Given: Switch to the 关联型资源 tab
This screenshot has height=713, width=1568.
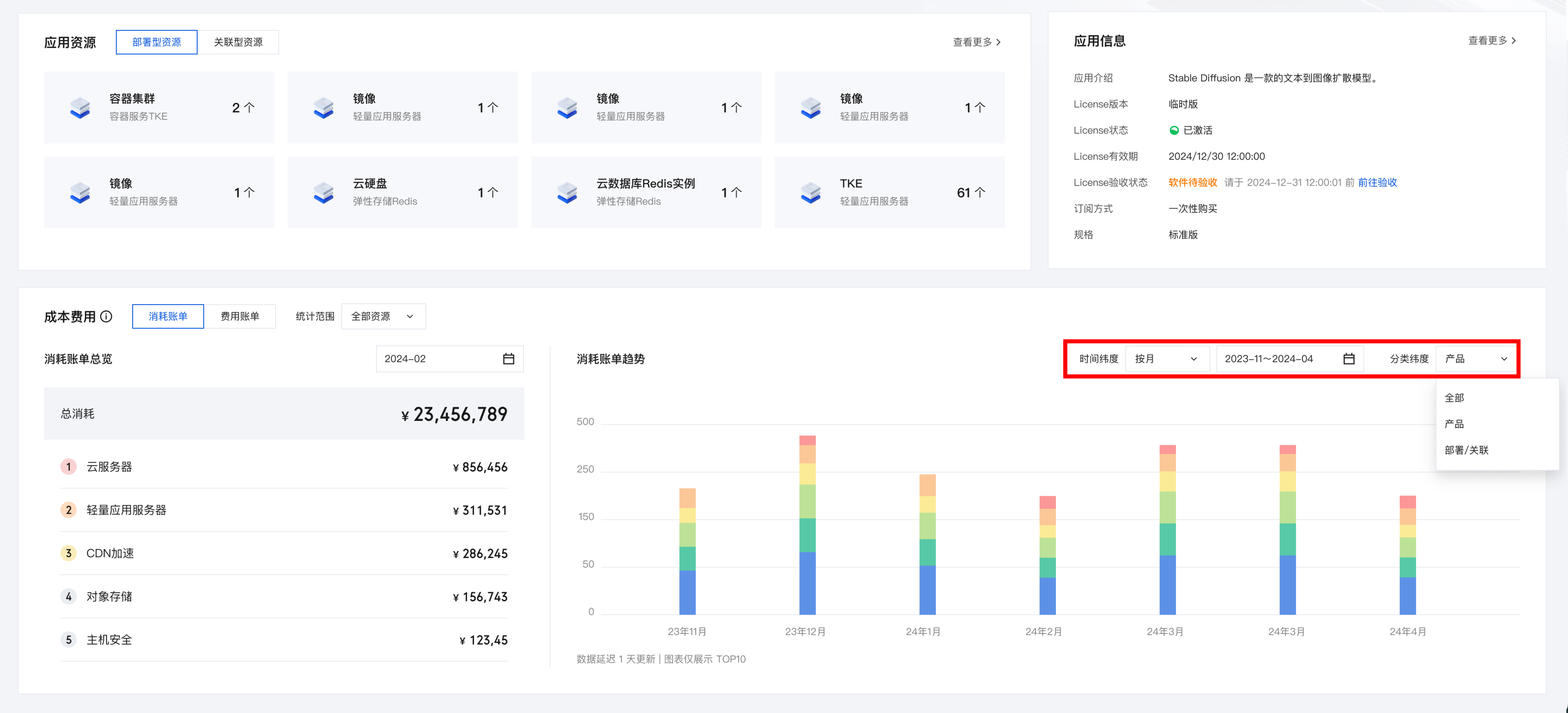Looking at the screenshot, I should [238, 42].
